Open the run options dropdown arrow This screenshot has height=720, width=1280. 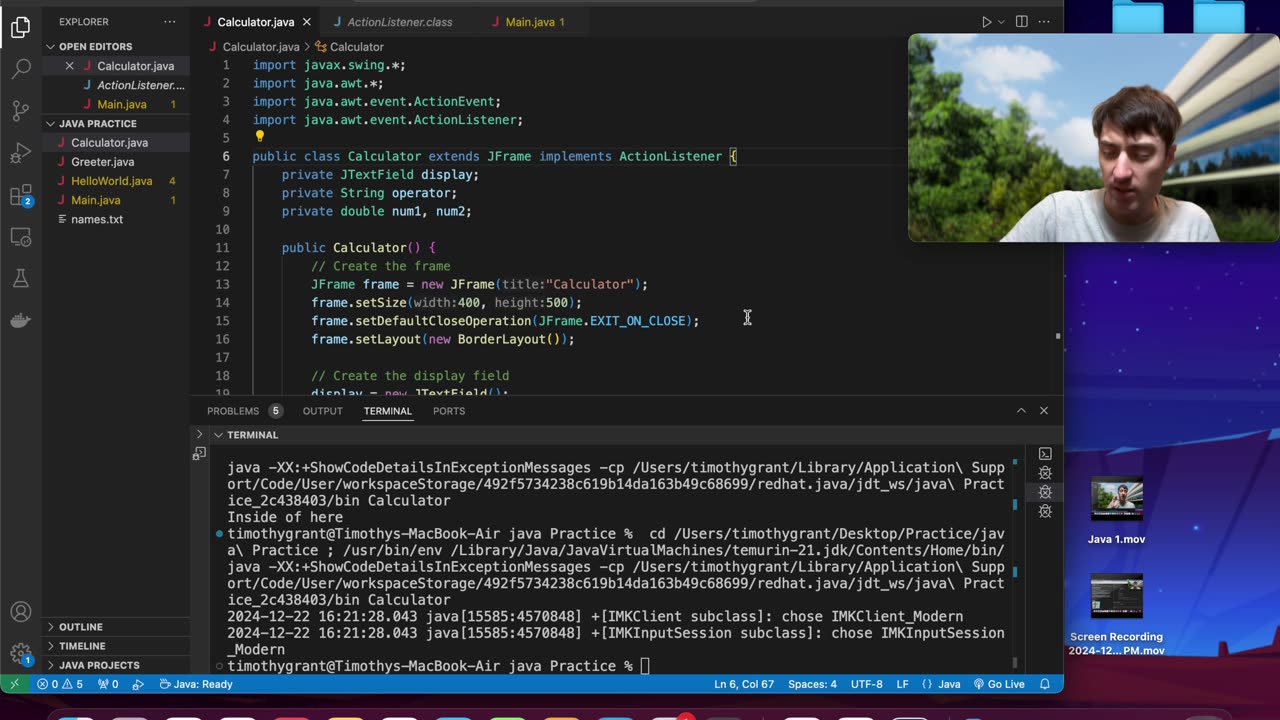point(1001,22)
